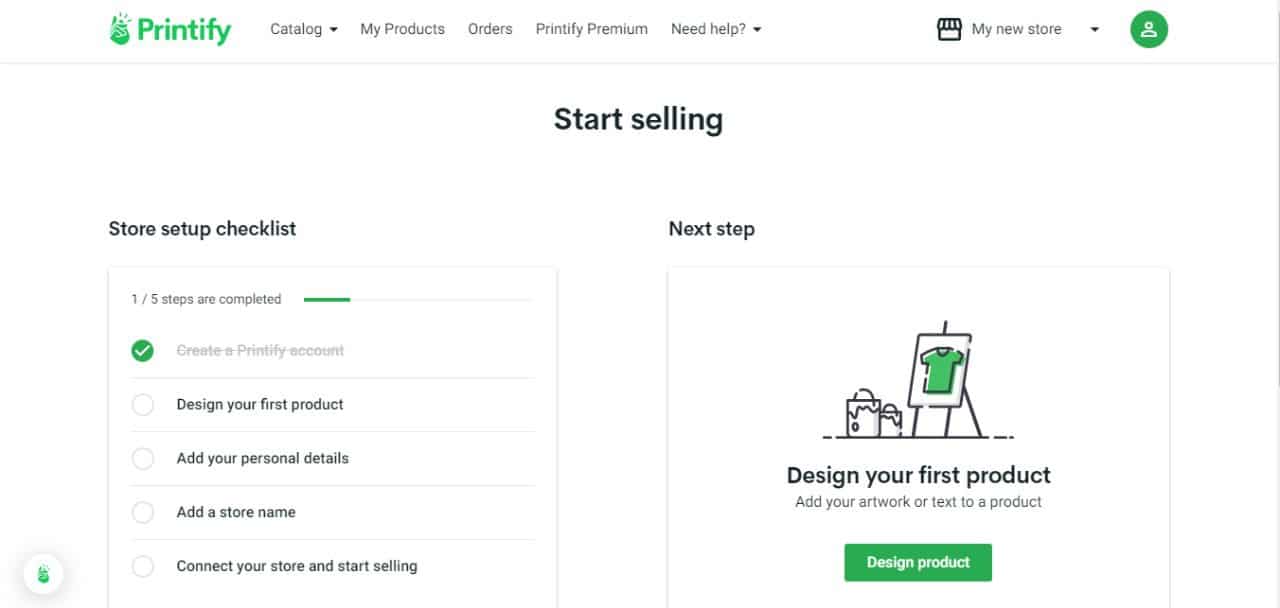Click the green t-shirt on easel
This screenshot has height=608, width=1280.
pos(941,370)
